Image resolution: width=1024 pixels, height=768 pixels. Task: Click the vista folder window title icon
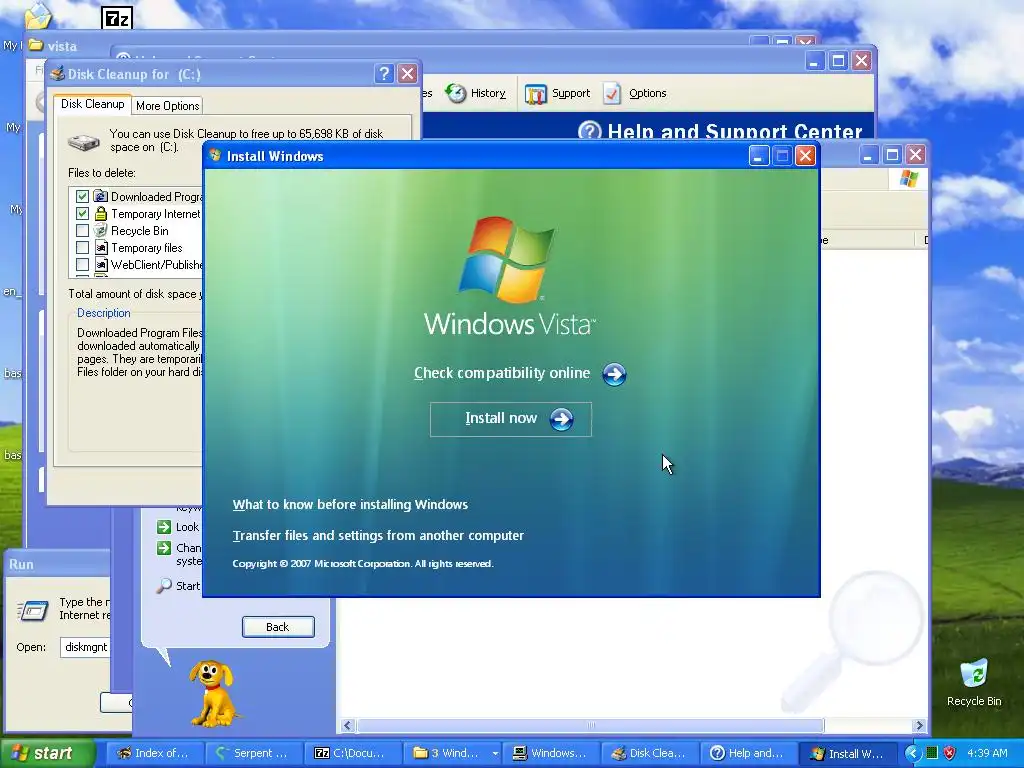pyautogui.click(x=36, y=46)
